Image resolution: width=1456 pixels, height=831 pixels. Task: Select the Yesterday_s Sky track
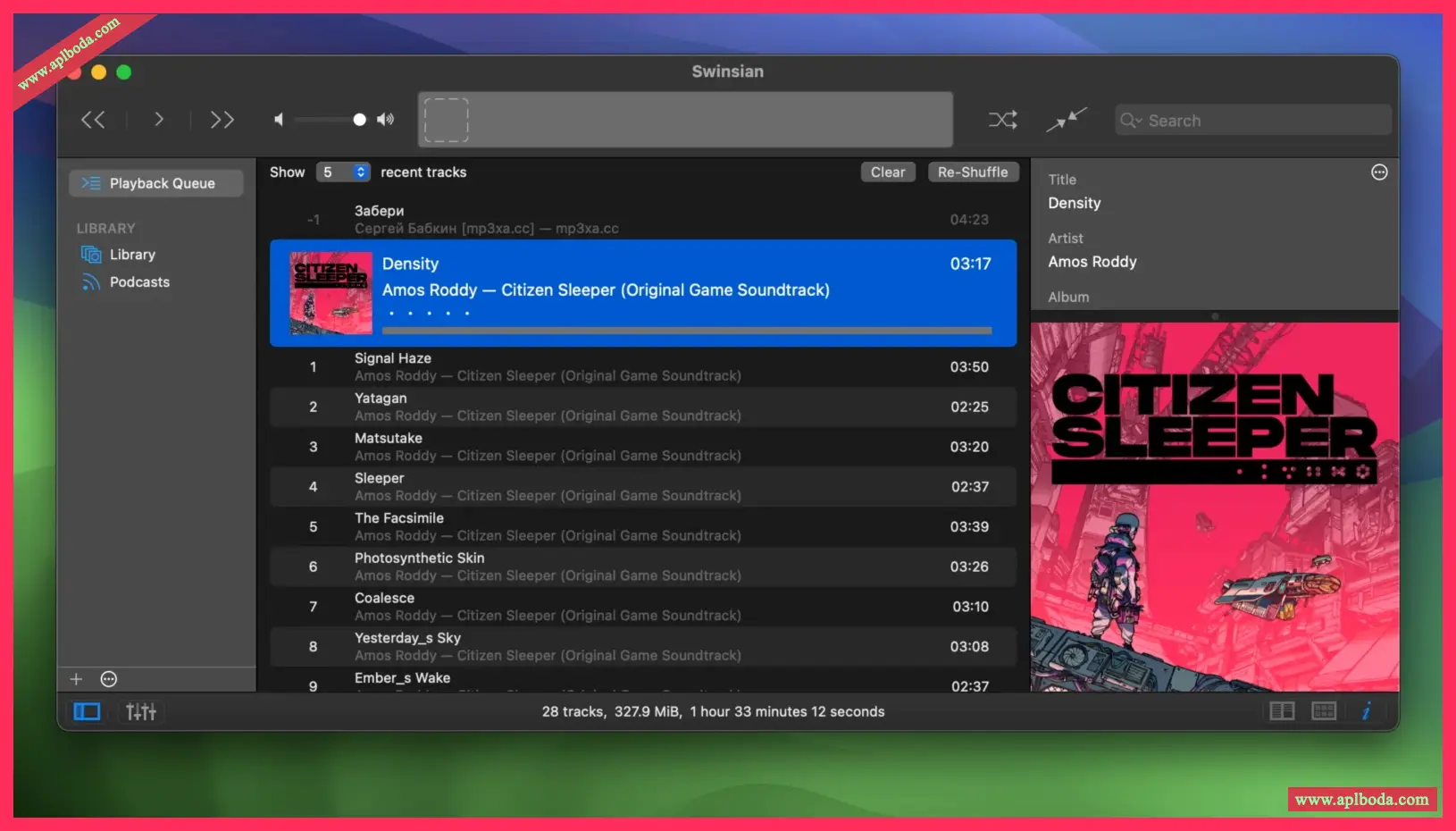click(643, 647)
